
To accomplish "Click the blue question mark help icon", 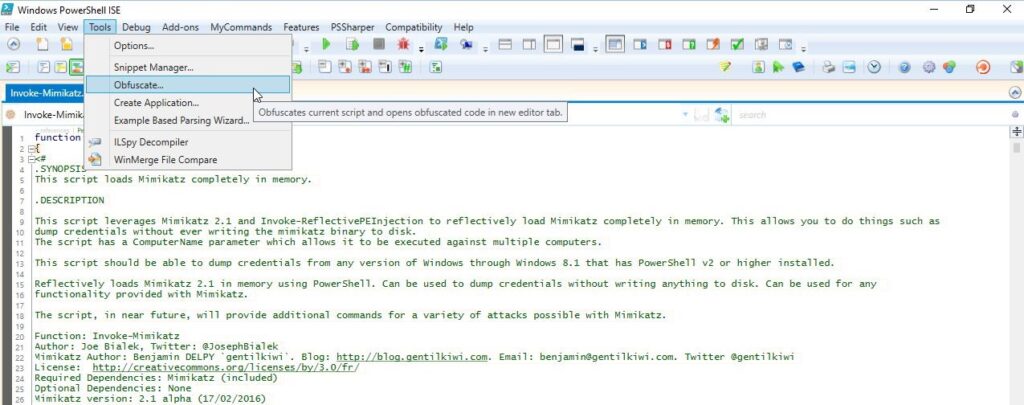I will tap(904, 67).
